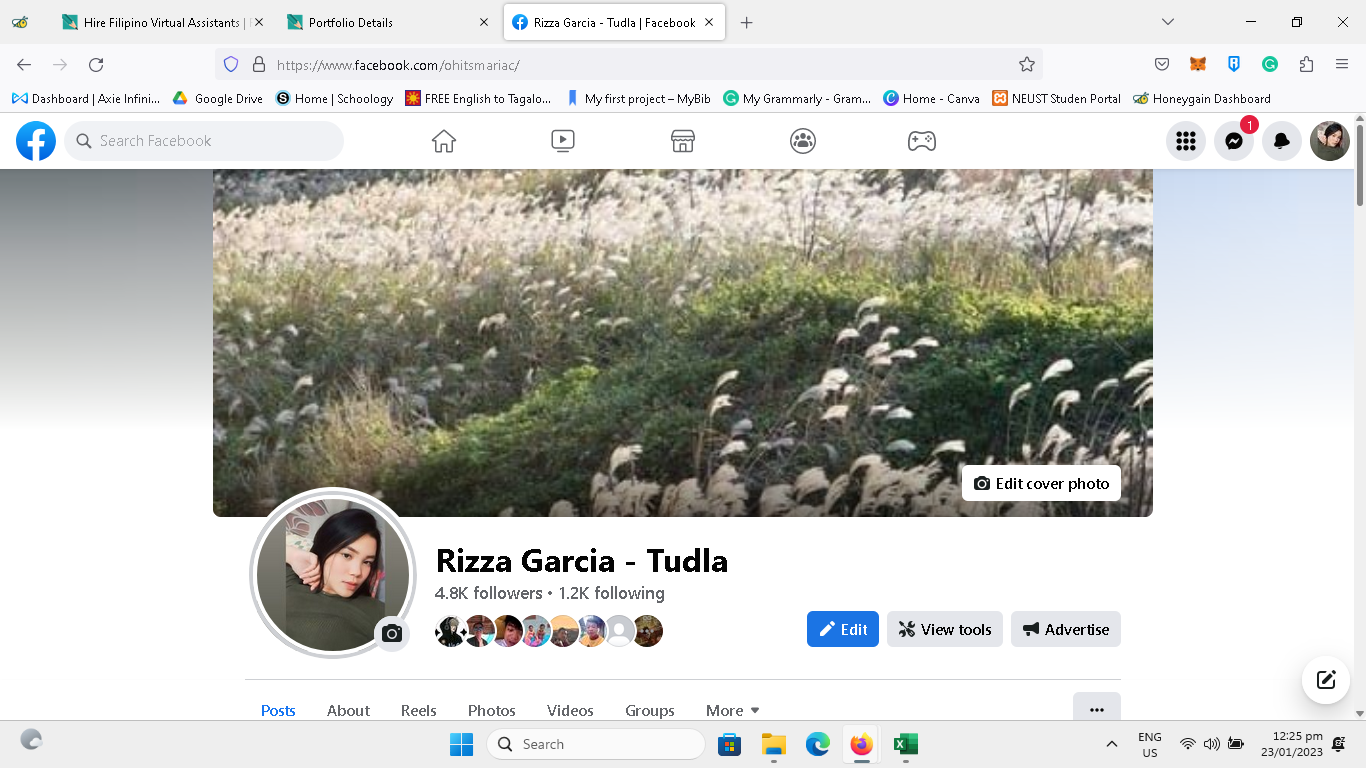Screen dimensions: 1366x768
Task: Open the Firefox extensions puzzle icon
Action: click(x=1306, y=64)
